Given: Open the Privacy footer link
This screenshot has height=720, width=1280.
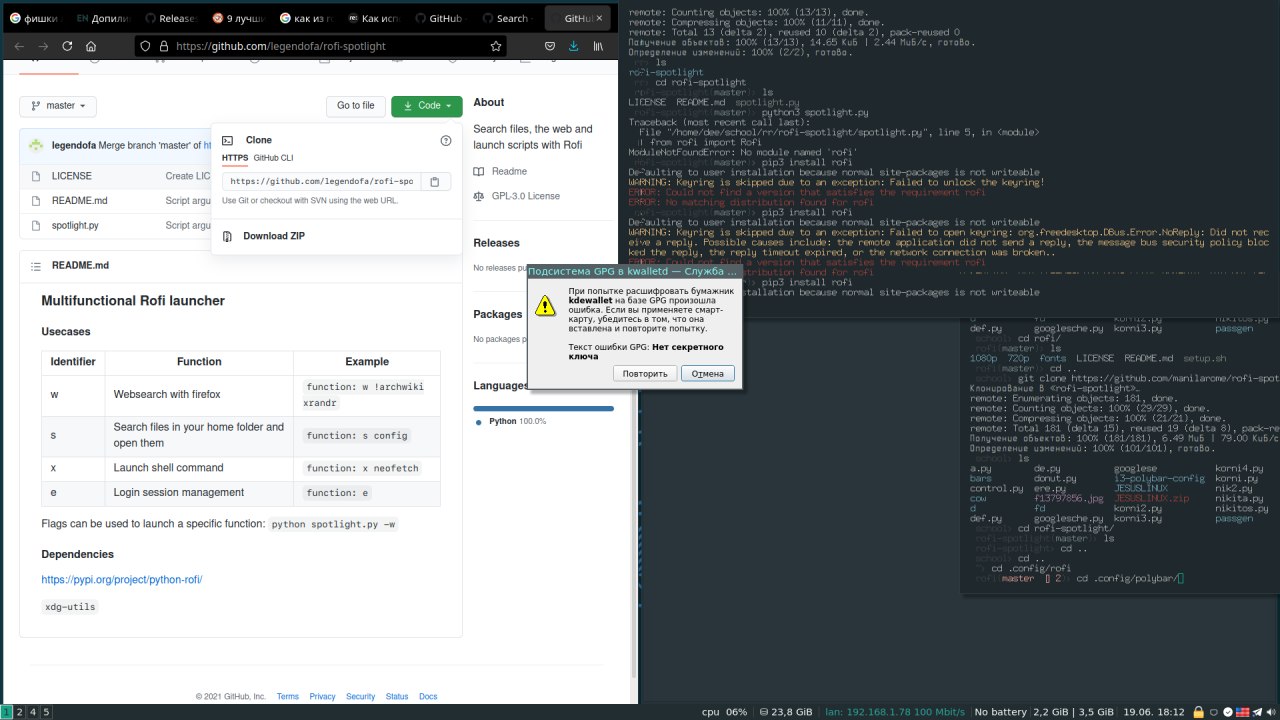Looking at the screenshot, I should (x=322, y=696).
